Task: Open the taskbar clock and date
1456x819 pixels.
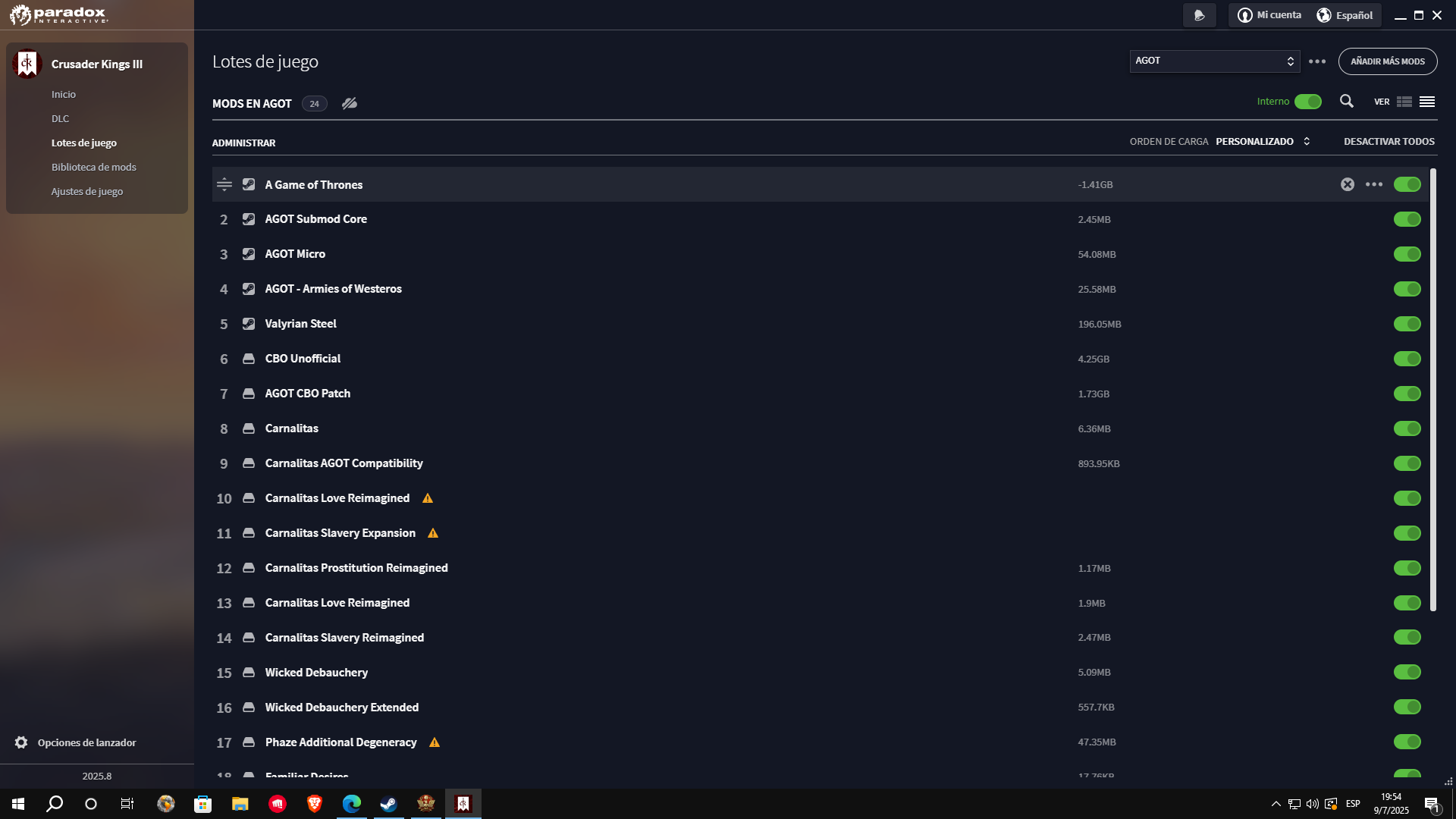Action: [x=1391, y=804]
